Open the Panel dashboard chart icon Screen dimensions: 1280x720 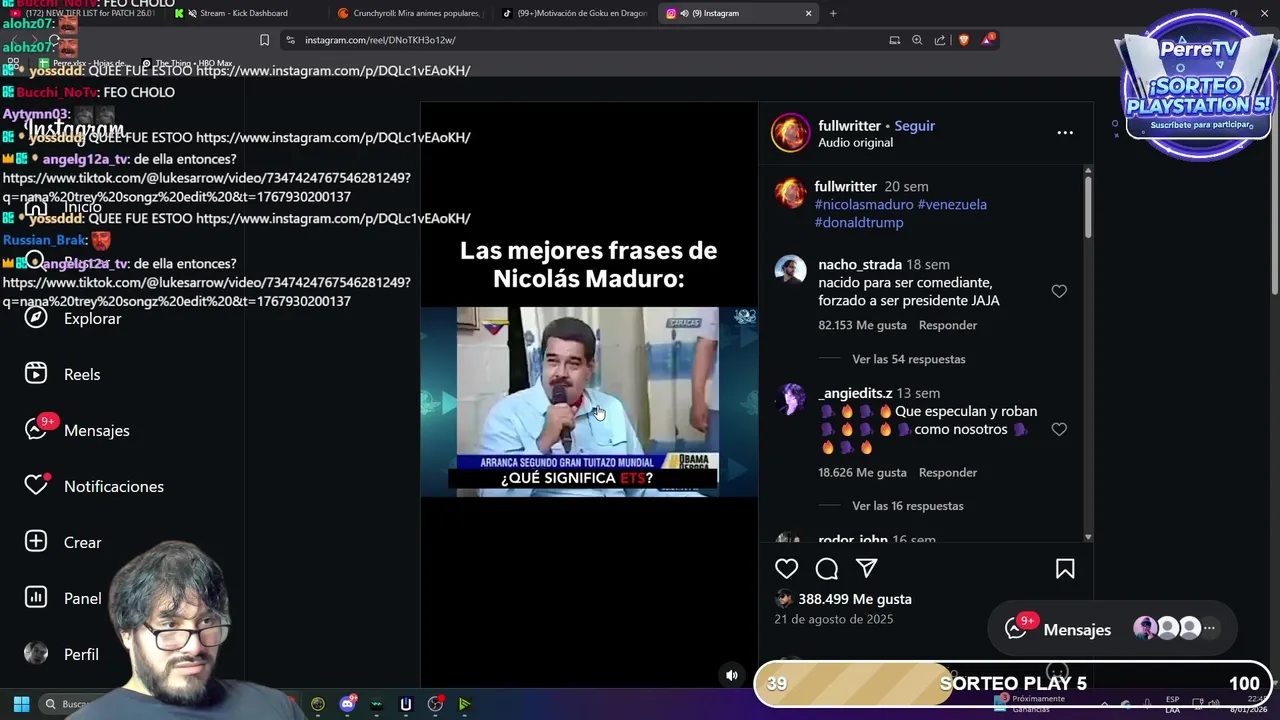click(36, 597)
